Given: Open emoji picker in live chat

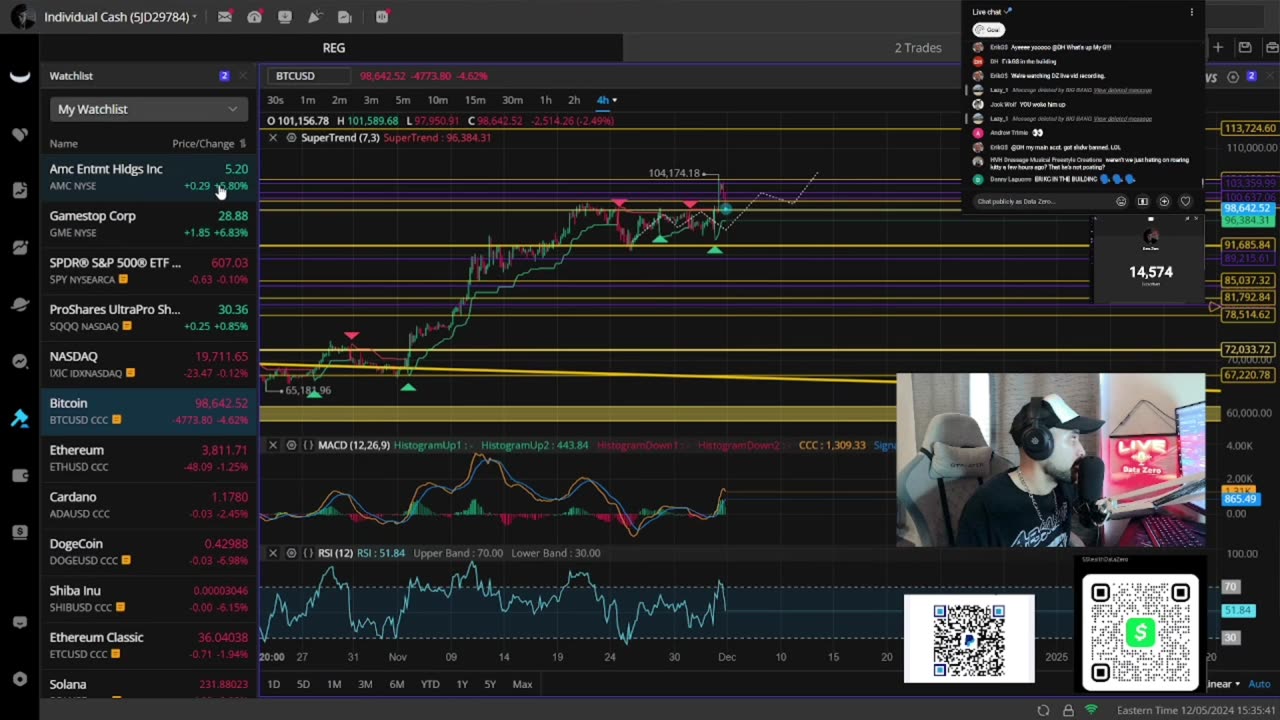Looking at the screenshot, I should pos(1121,201).
